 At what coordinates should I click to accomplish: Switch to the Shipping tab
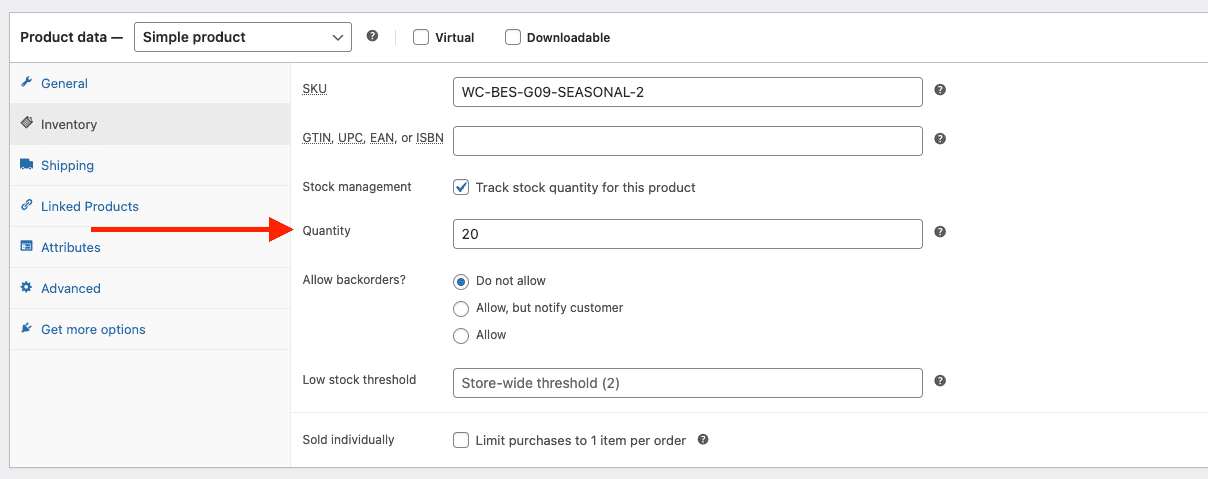(x=150, y=165)
